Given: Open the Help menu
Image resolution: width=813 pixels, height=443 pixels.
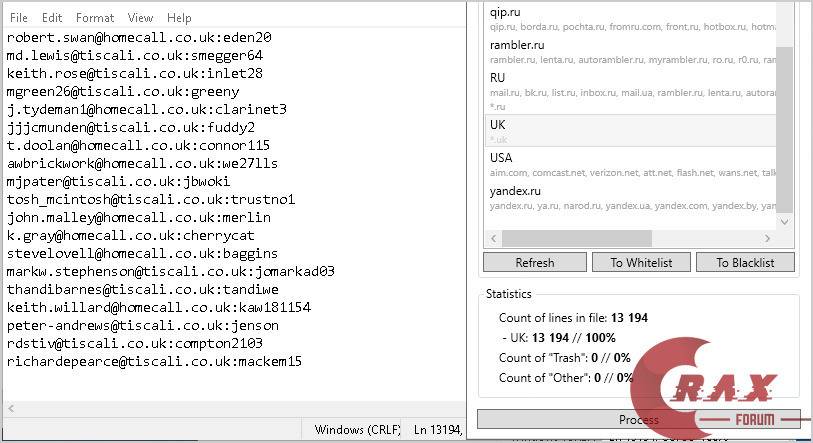Looking at the screenshot, I should point(179,18).
